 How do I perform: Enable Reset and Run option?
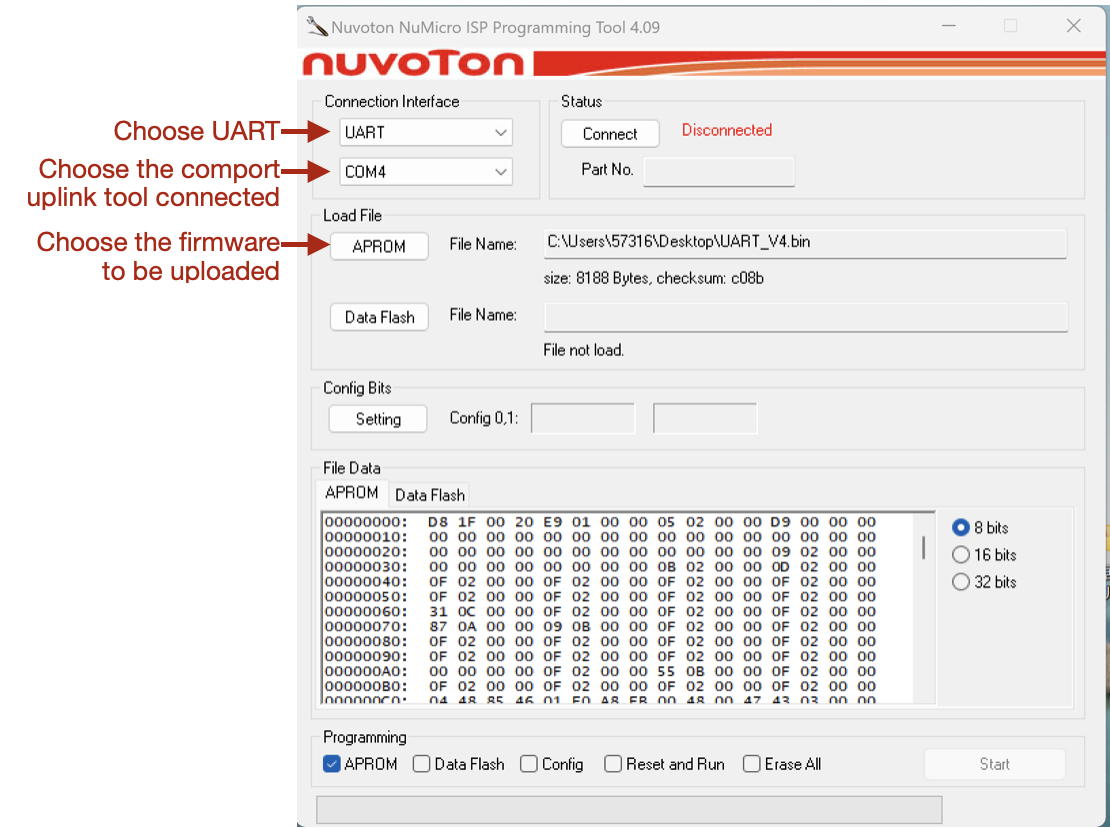[613, 764]
